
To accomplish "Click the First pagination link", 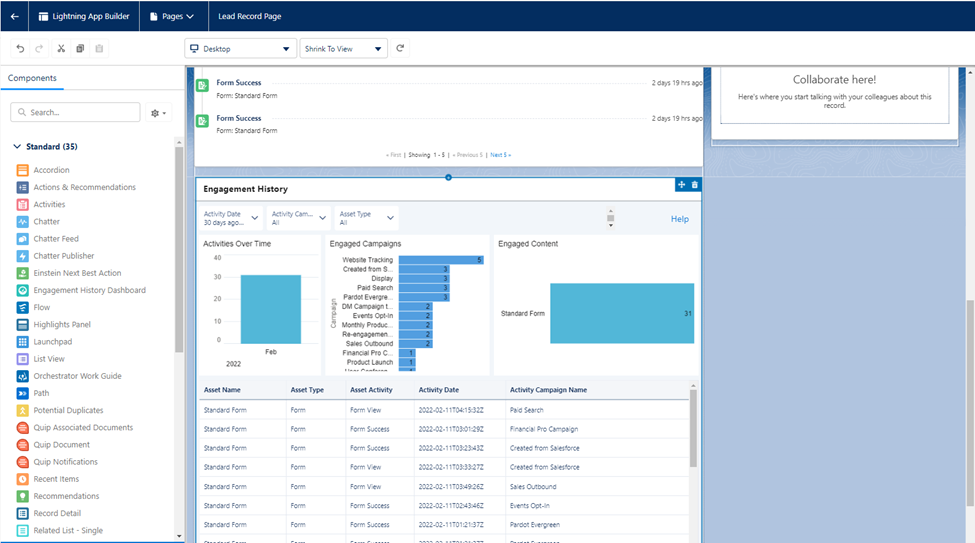I will 394,155.
